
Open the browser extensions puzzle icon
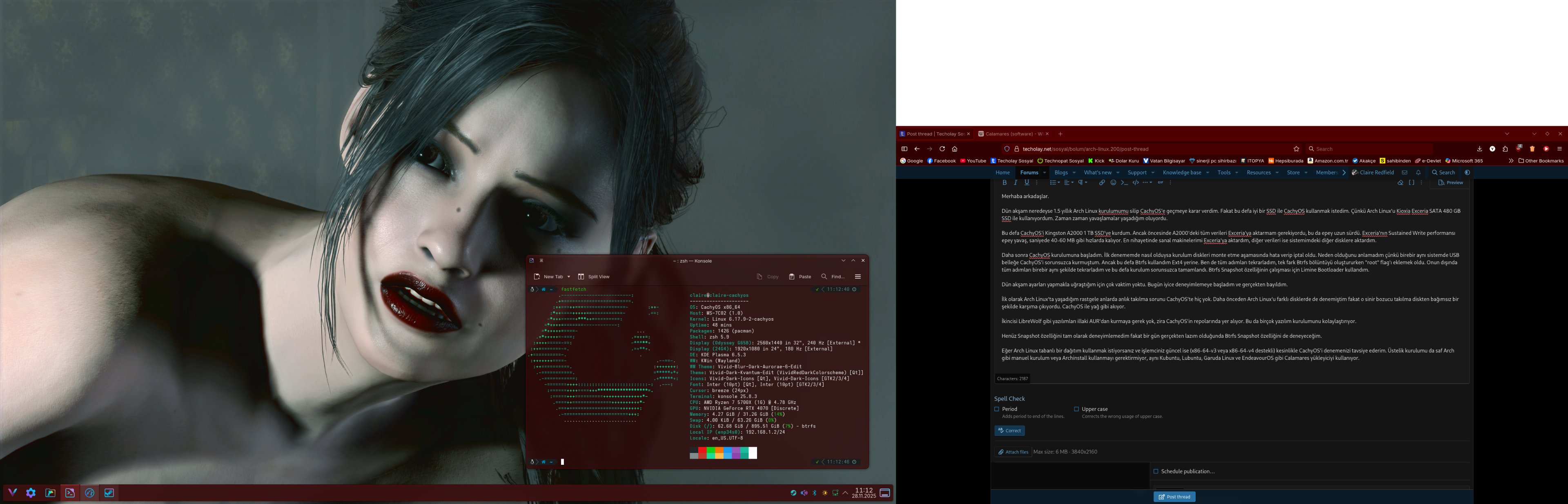click(1505, 149)
